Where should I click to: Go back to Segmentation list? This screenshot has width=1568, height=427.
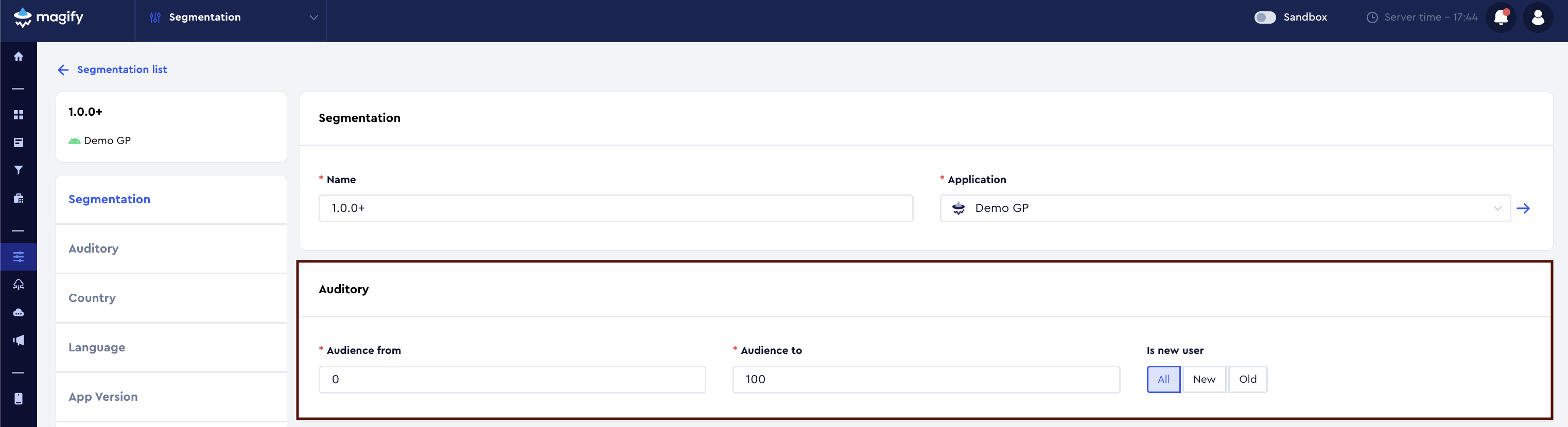(113, 70)
